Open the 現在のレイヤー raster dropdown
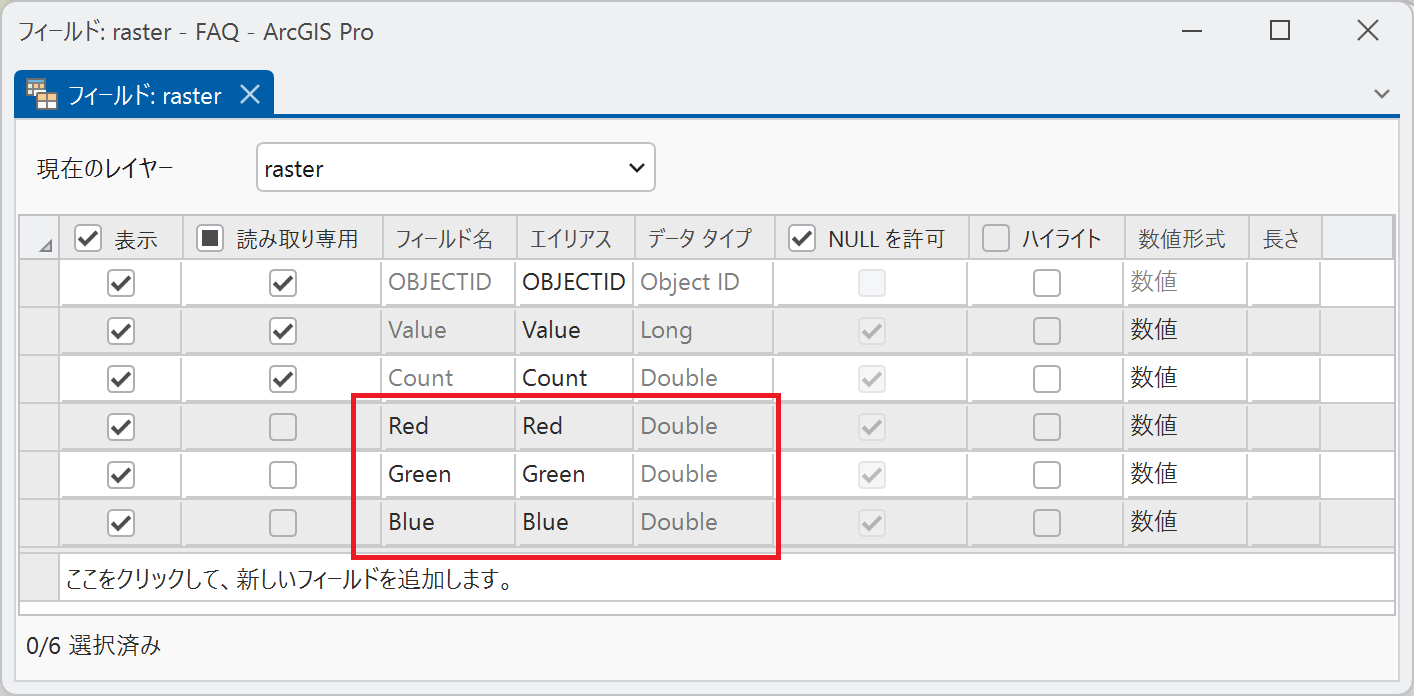 tap(455, 168)
